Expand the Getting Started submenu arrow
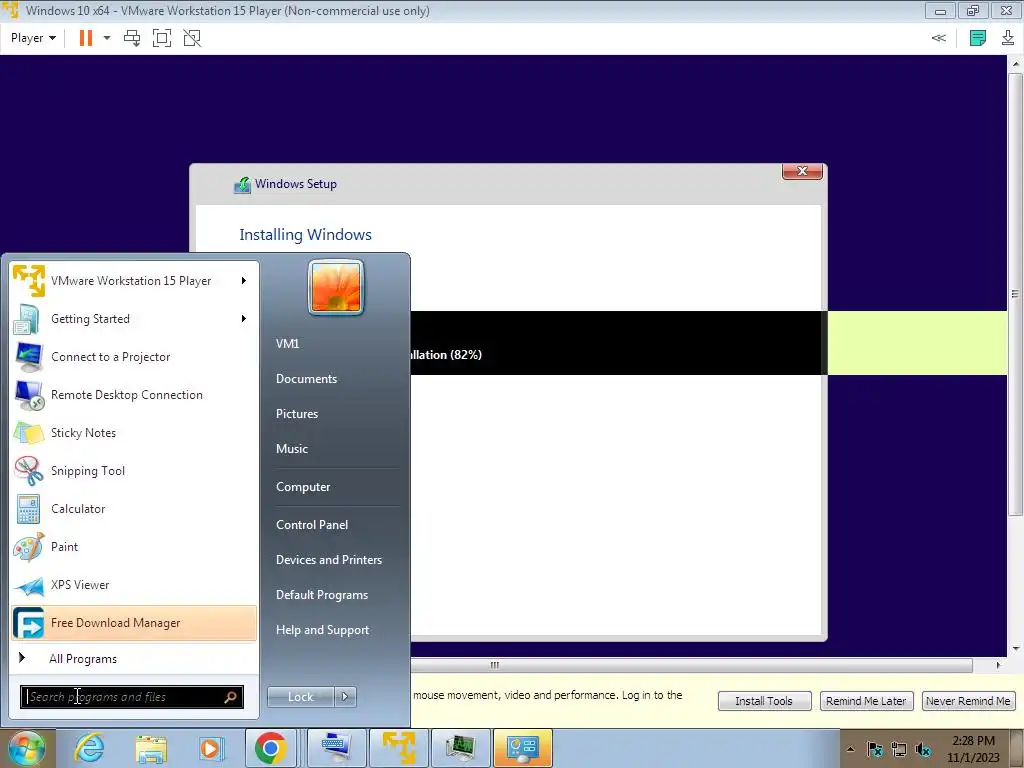The image size is (1024, 768). point(244,319)
